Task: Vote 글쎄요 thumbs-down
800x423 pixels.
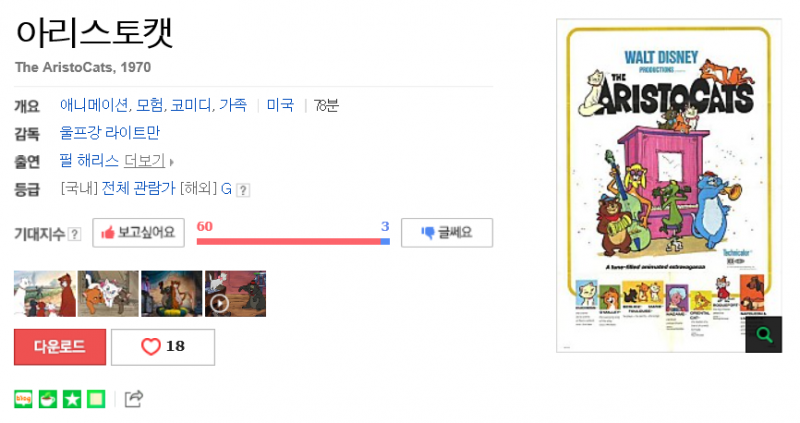Action: (x=447, y=233)
